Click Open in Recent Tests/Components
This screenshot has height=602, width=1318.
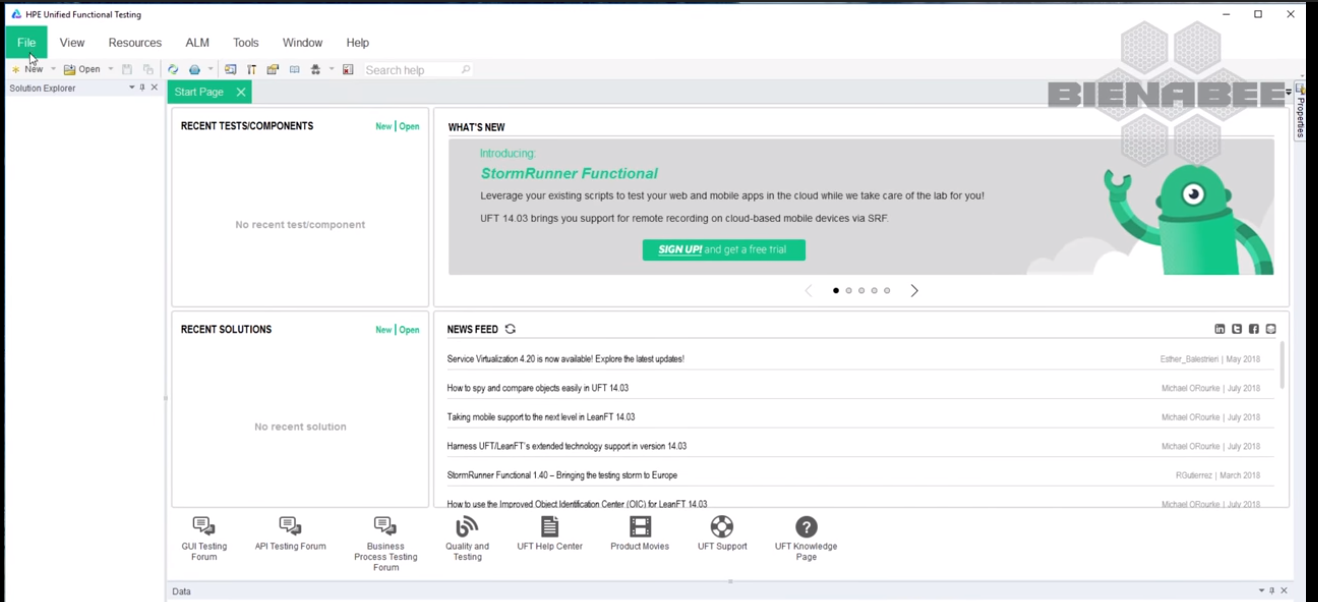(409, 127)
